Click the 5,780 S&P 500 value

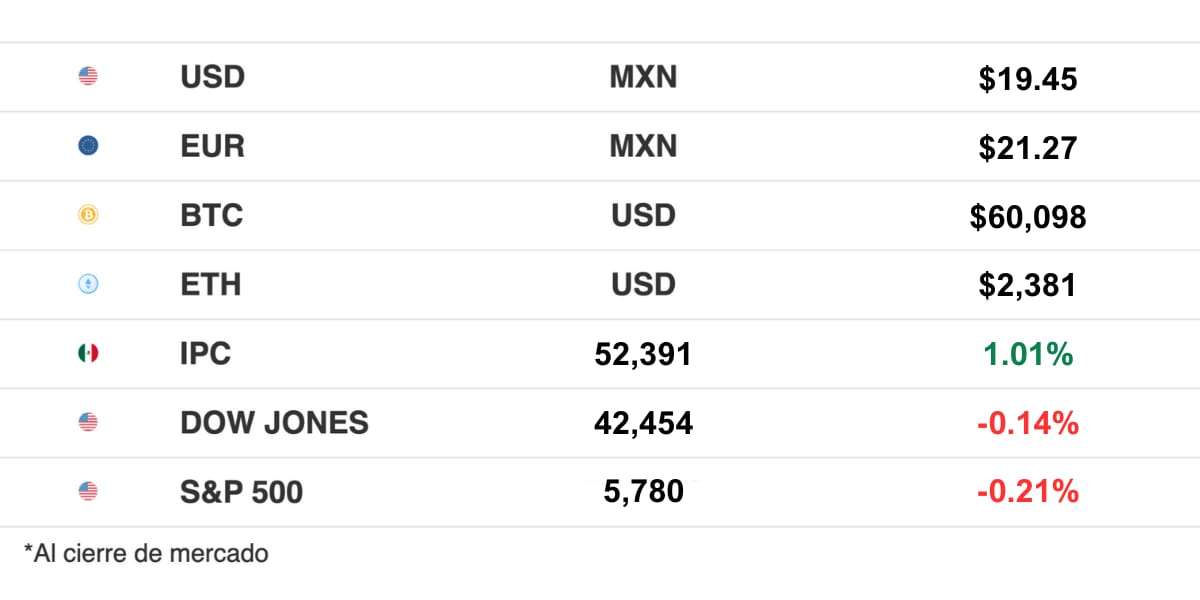pyautogui.click(x=644, y=491)
